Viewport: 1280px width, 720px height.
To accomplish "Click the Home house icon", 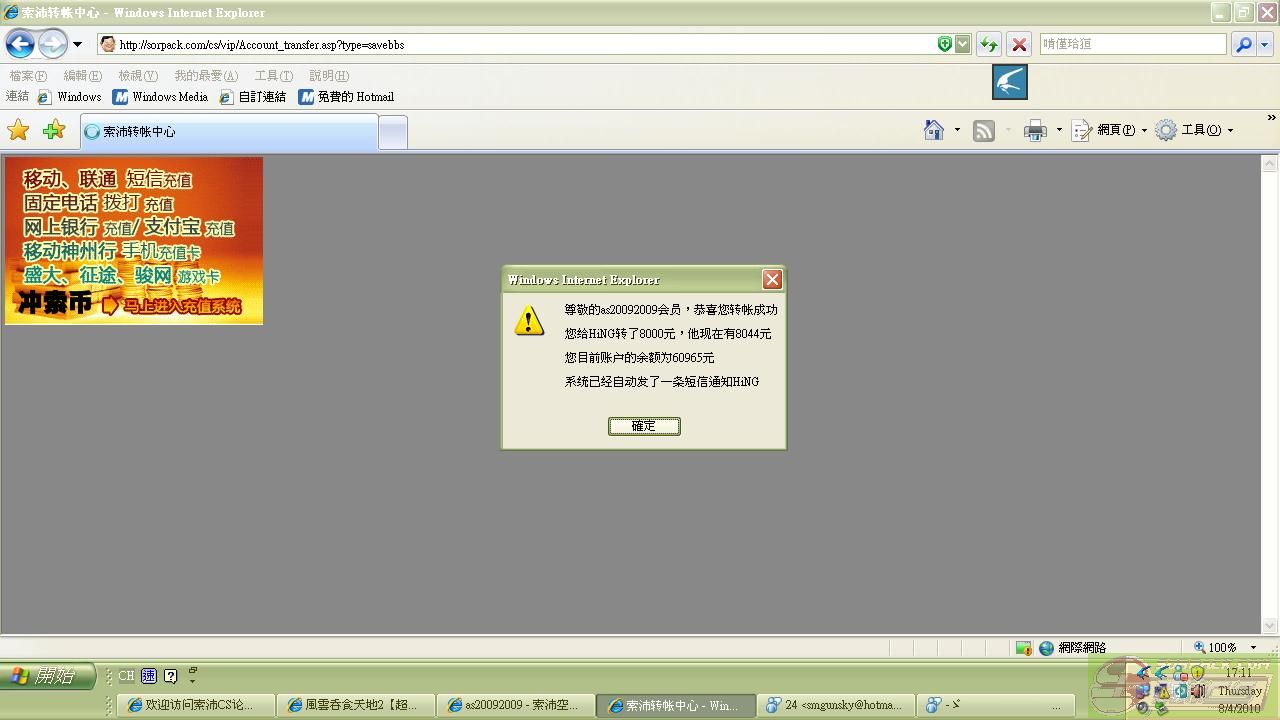I will coord(934,130).
